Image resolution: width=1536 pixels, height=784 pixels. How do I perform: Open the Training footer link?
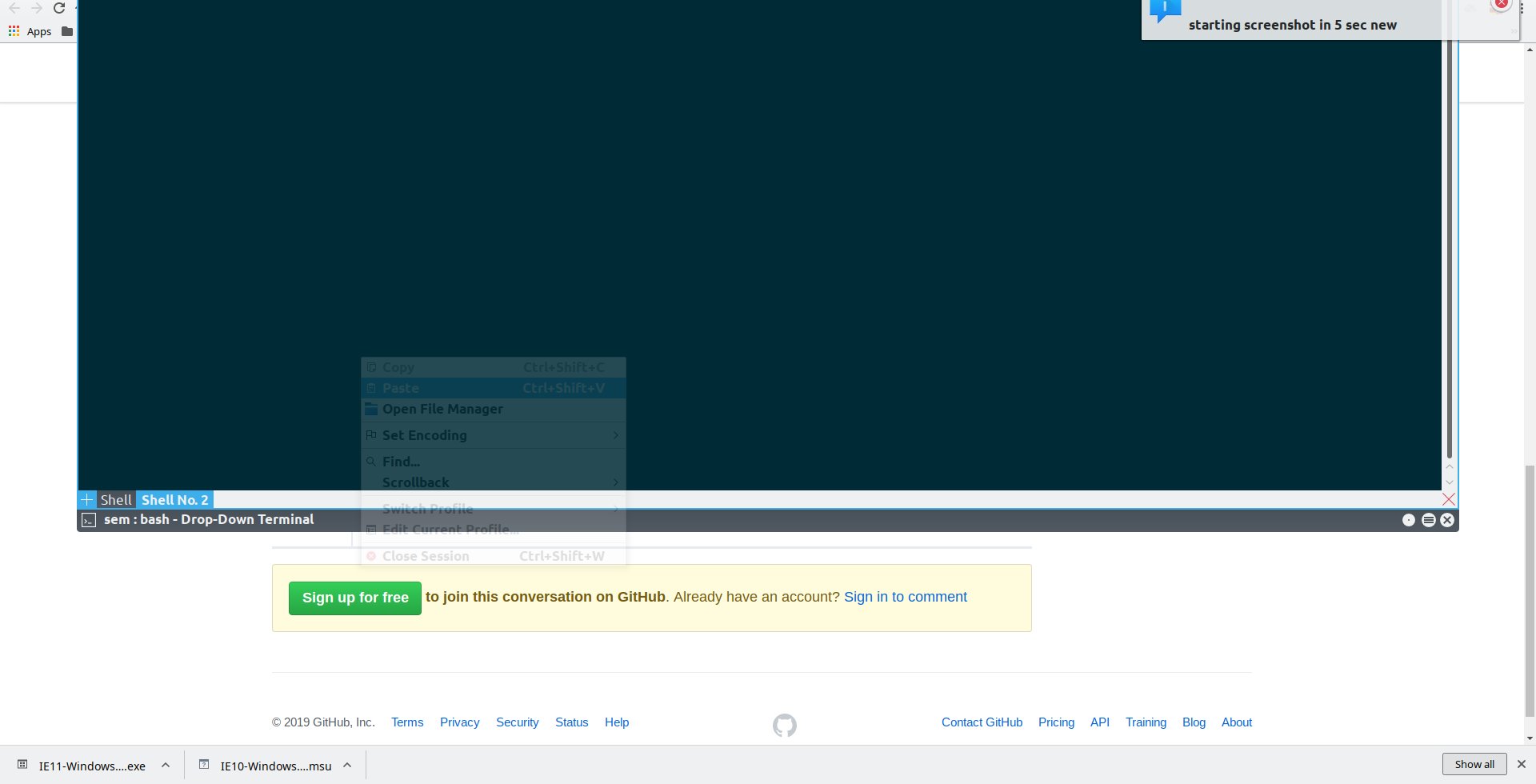[x=1146, y=722]
